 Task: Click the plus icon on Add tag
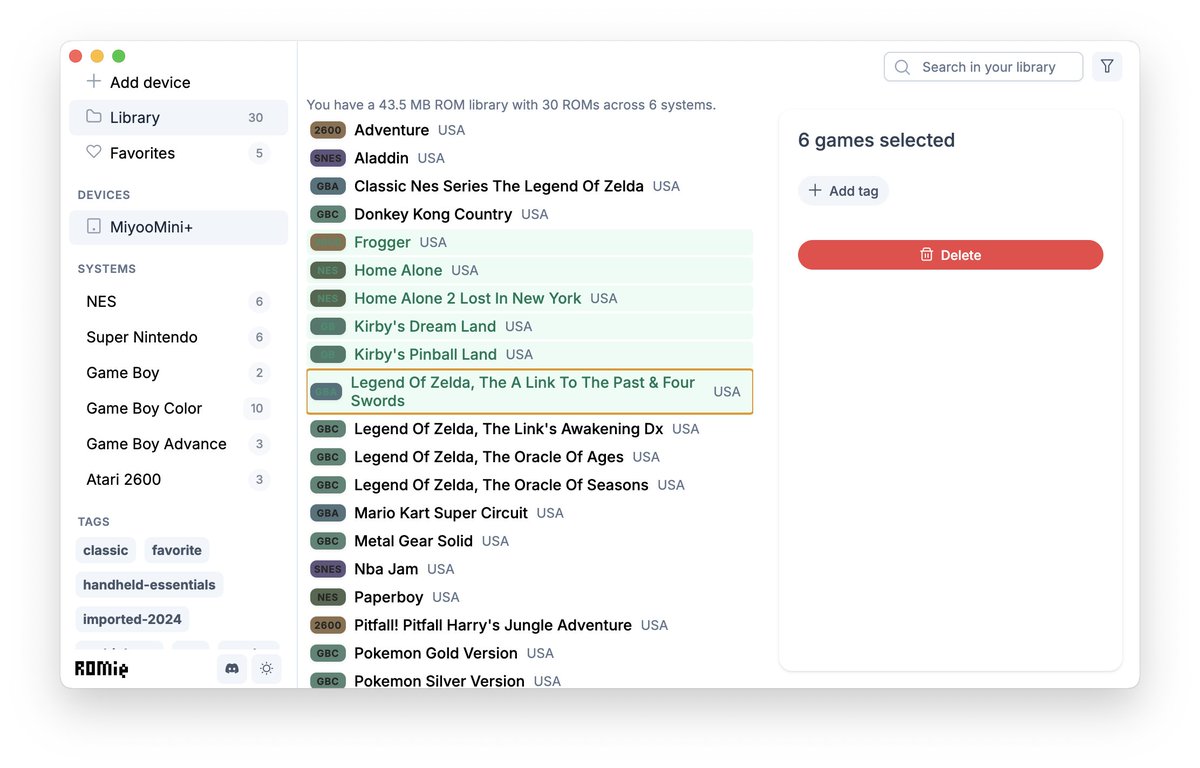pos(815,190)
